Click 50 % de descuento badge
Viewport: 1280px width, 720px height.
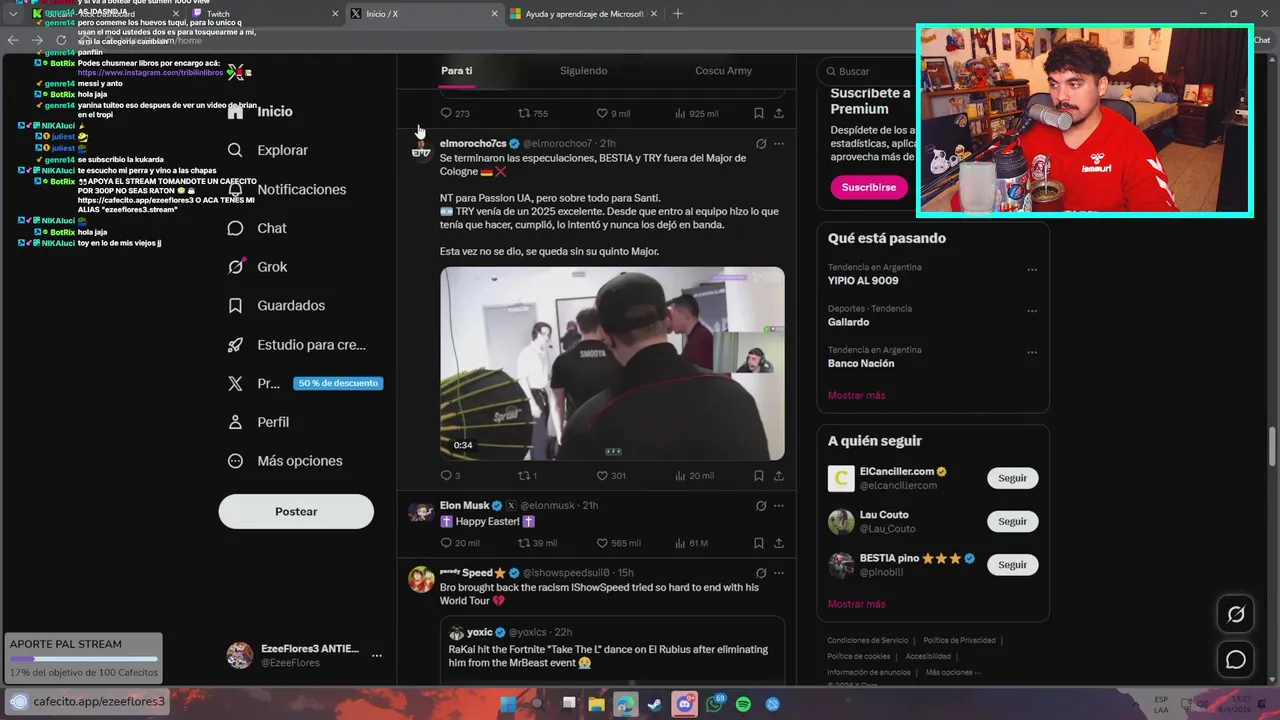pos(338,383)
